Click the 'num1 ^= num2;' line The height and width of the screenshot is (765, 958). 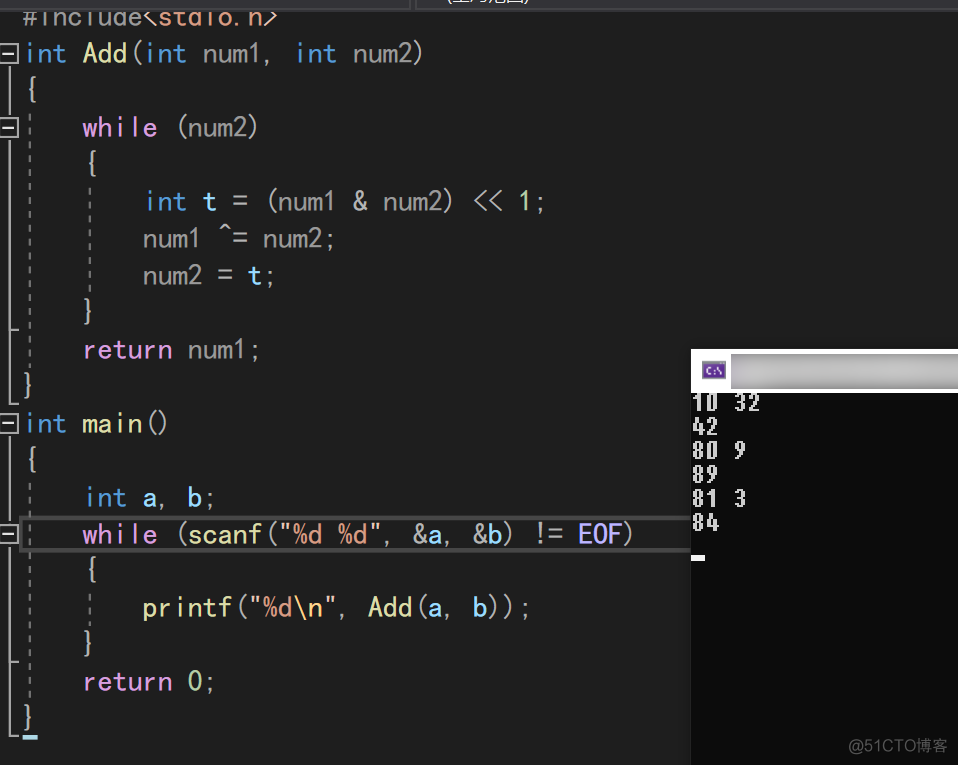click(238, 238)
